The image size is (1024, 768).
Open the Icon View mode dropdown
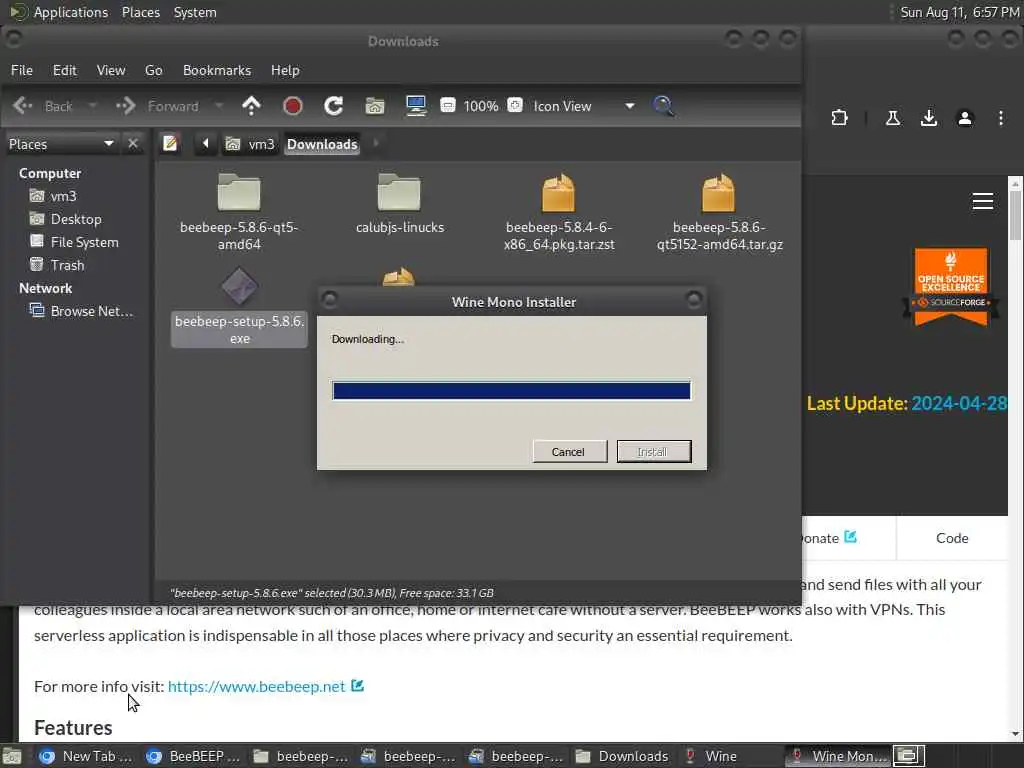click(x=584, y=106)
